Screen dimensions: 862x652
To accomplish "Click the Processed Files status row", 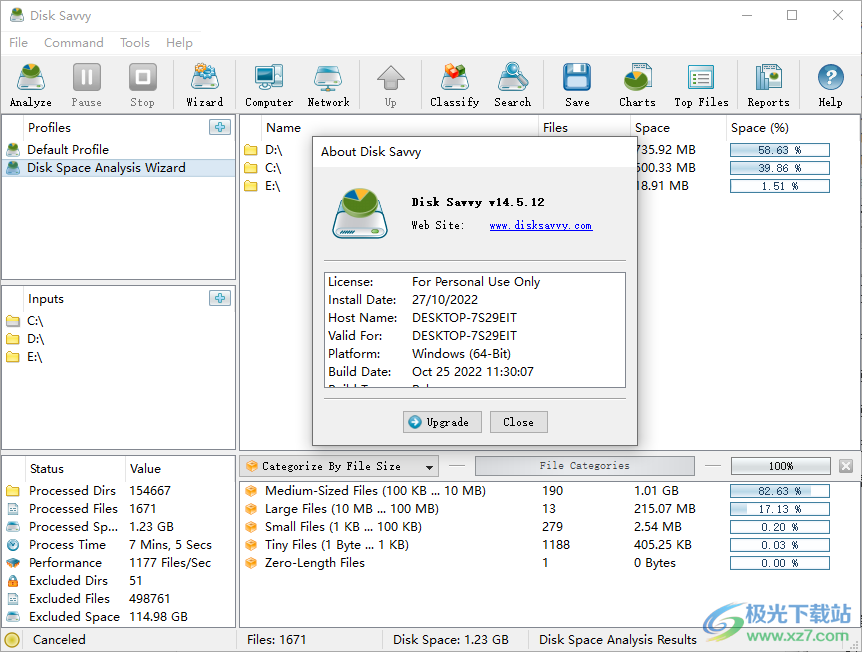I will click(118, 509).
